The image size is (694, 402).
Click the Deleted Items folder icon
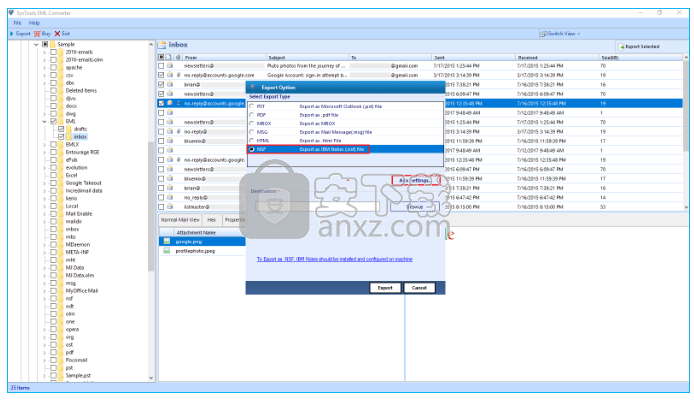coord(61,91)
